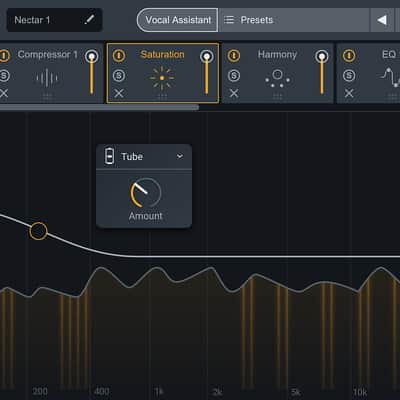
Task: Open the Vocal Assistant
Action: pyautogui.click(x=178, y=20)
